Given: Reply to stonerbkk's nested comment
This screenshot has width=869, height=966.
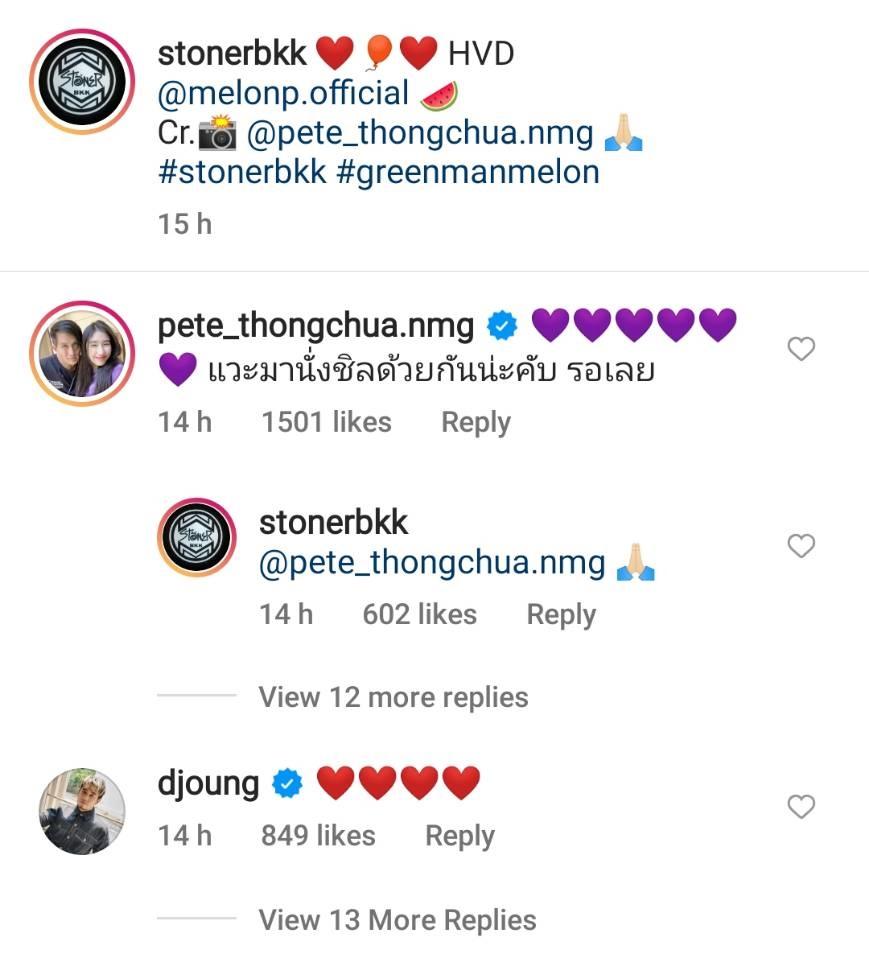Looking at the screenshot, I should tap(561, 614).
